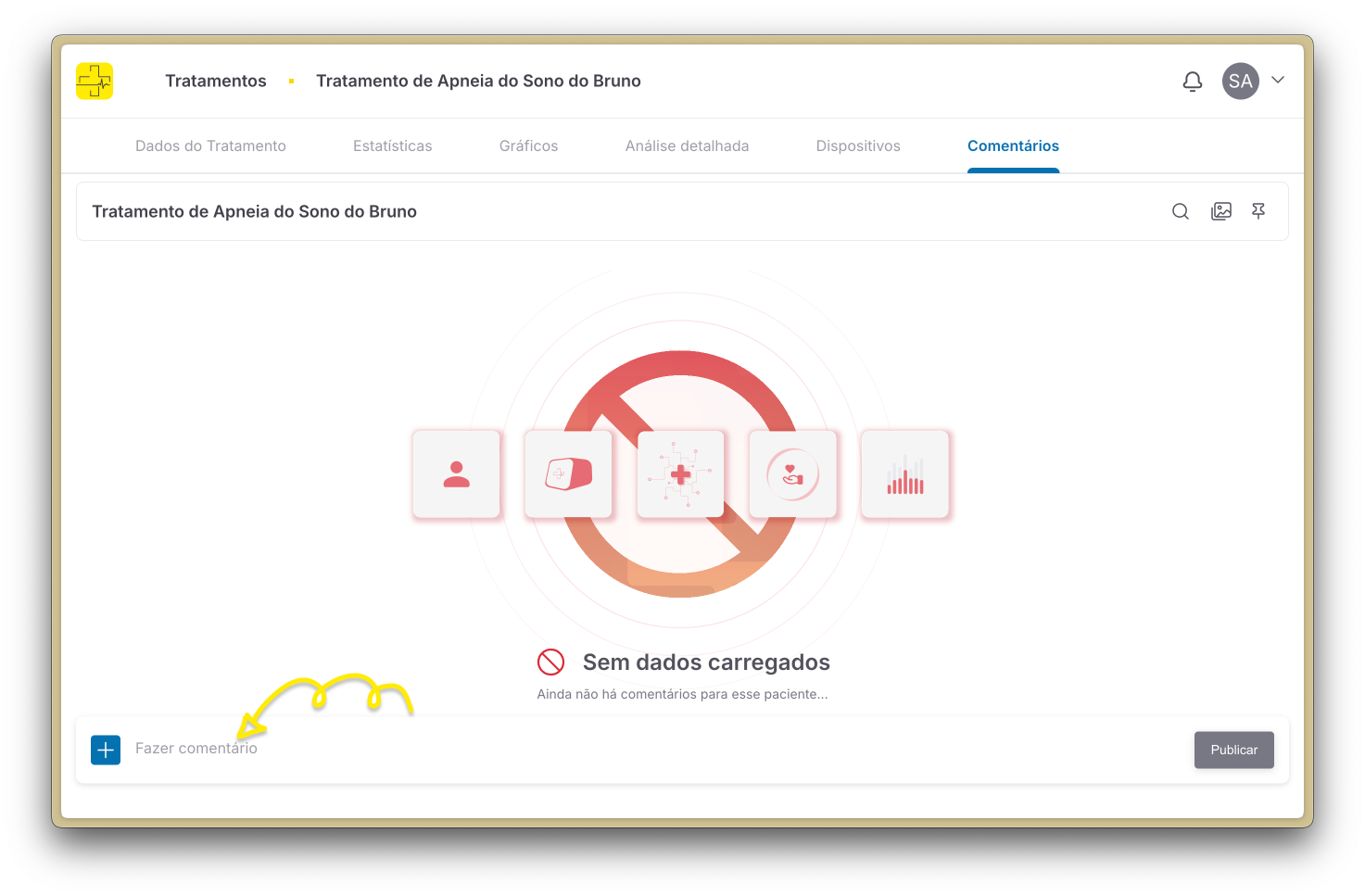Screen dimensions: 1365x896
Task: Click the pink device tile icon
Action: (x=568, y=474)
